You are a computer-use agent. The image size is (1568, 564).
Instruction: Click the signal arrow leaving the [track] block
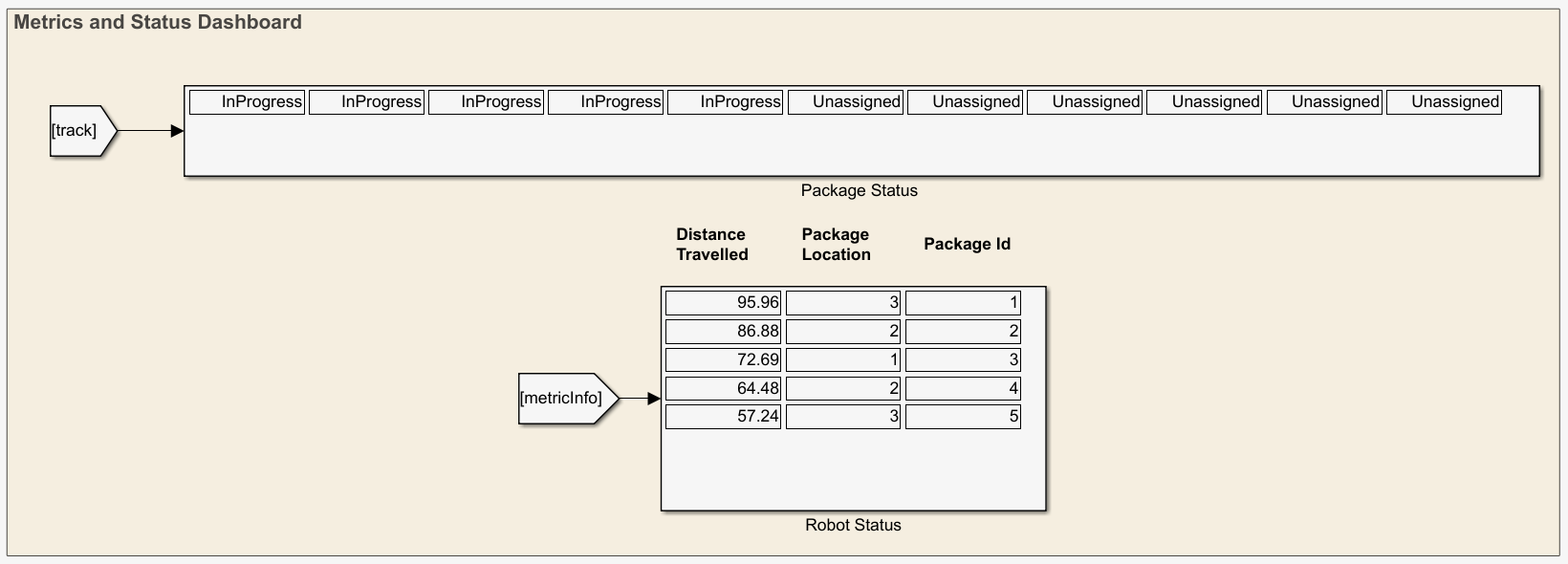tap(150, 131)
